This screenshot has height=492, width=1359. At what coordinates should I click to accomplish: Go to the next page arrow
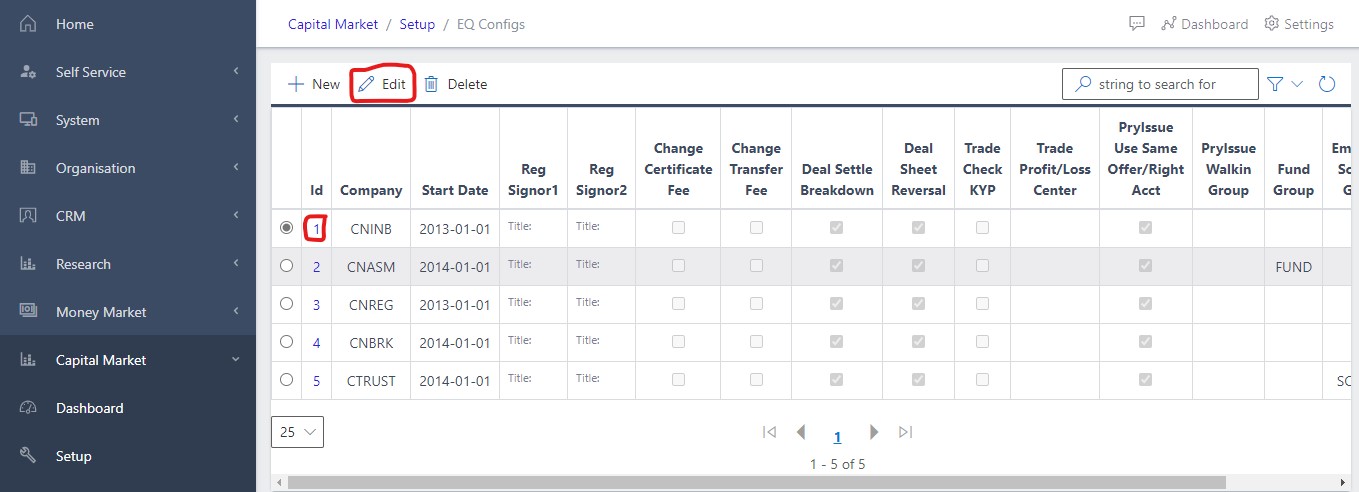coord(874,432)
